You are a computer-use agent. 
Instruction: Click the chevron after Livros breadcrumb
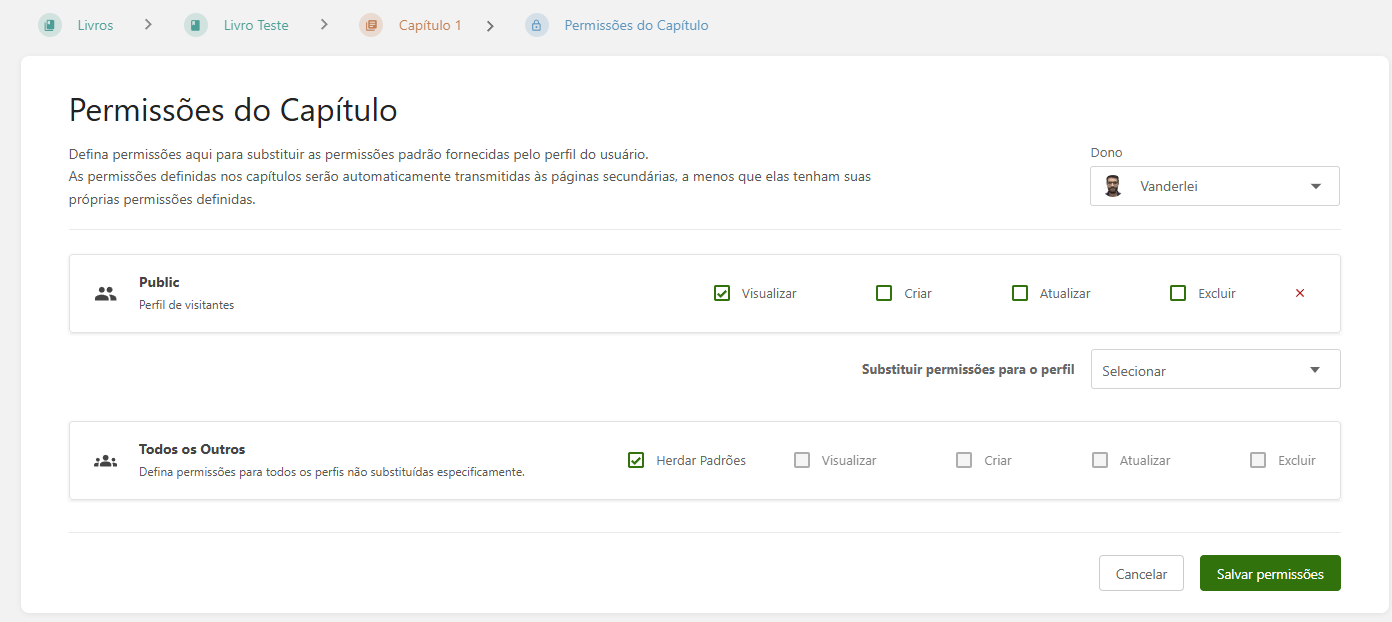tap(148, 25)
